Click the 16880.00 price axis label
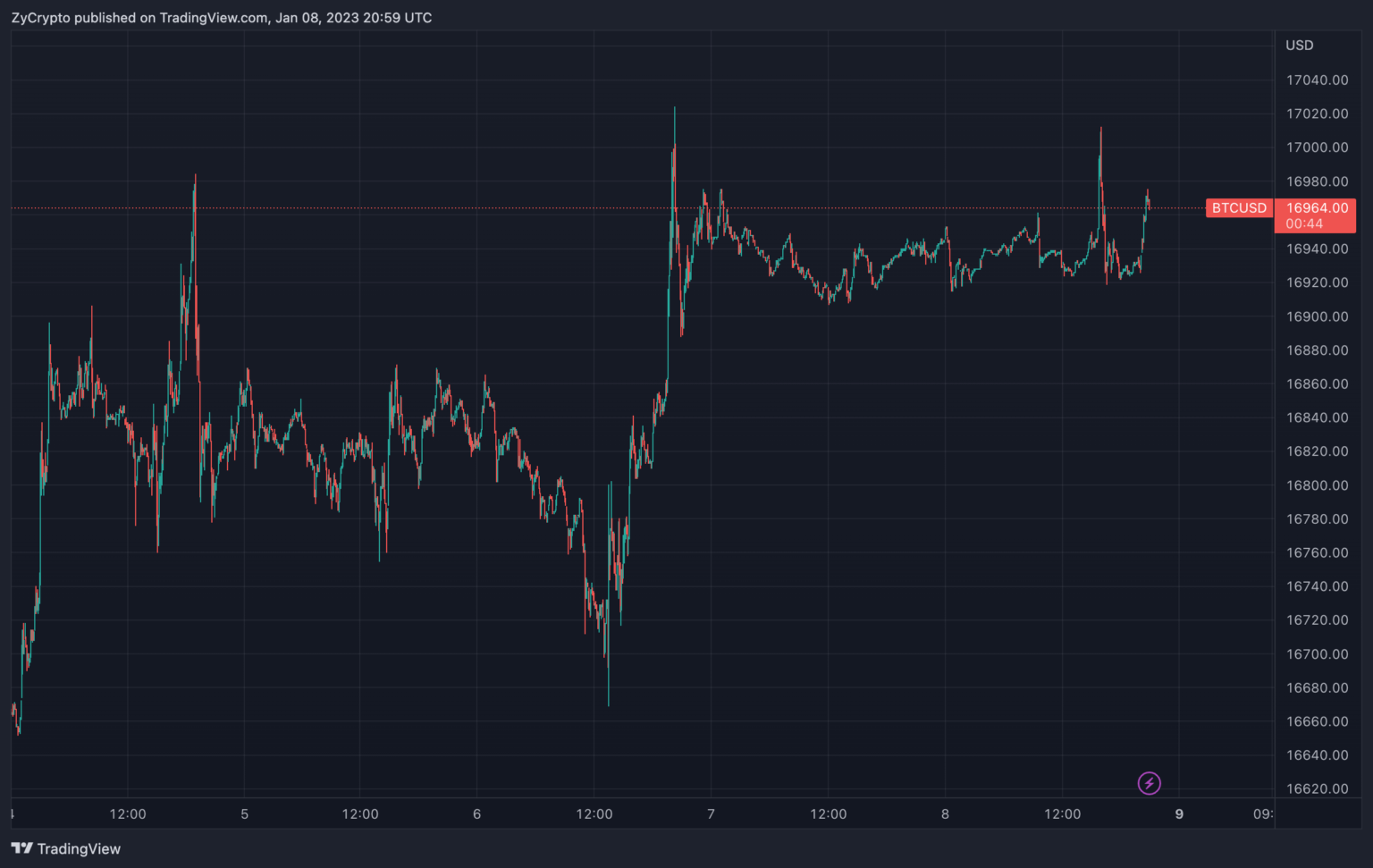This screenshot has width=1373, height=868. [1317, 350]
